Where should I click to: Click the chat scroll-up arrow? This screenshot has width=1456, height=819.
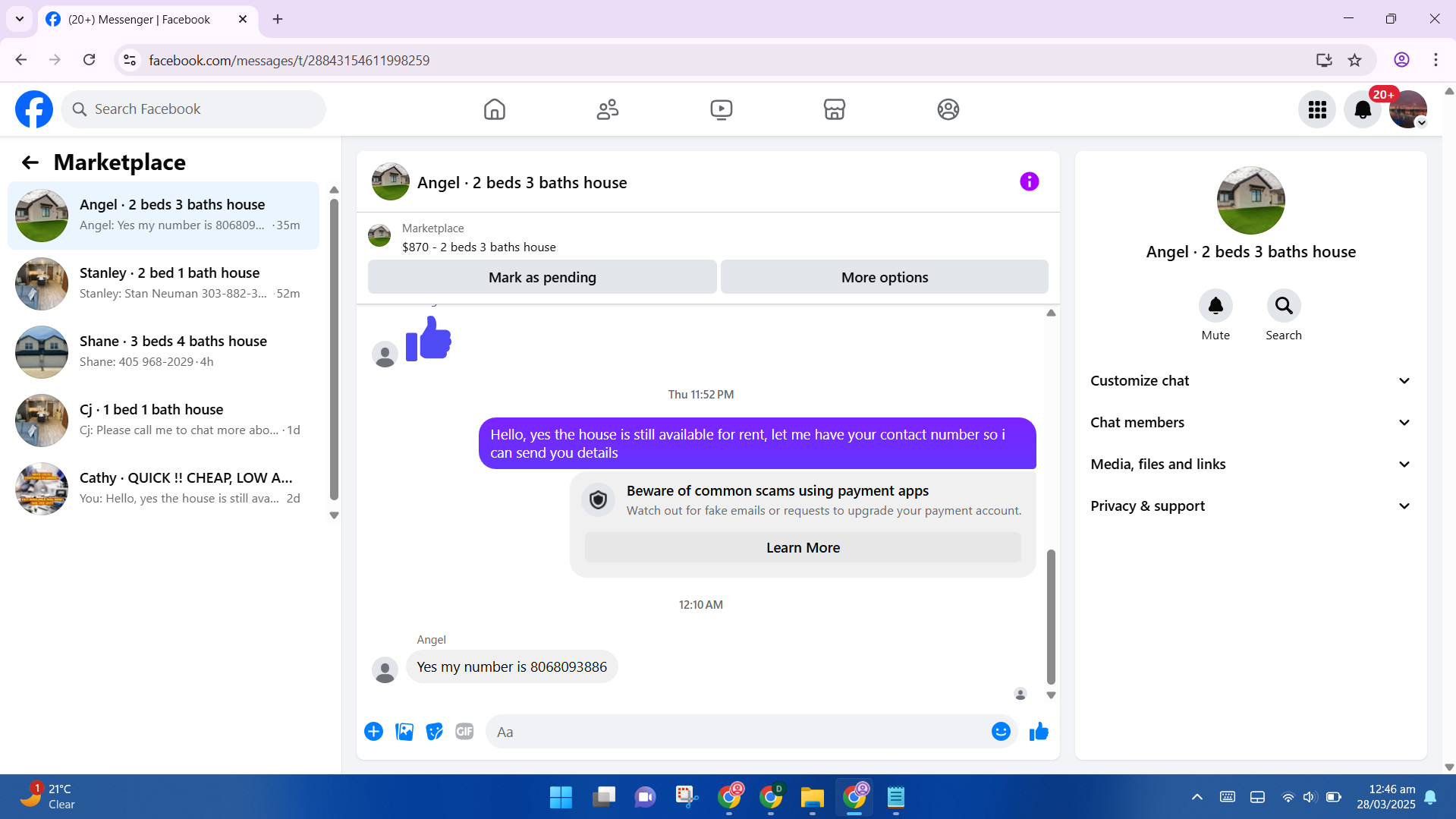[1051, 313]
